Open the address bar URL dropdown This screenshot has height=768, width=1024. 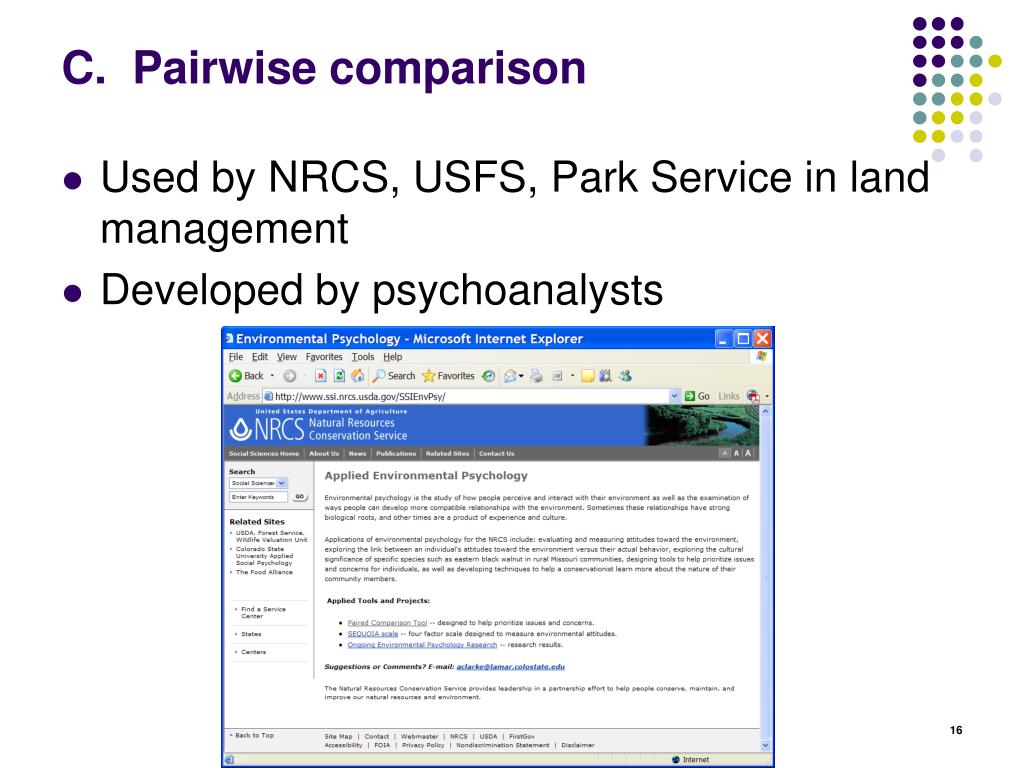(674, 396)
